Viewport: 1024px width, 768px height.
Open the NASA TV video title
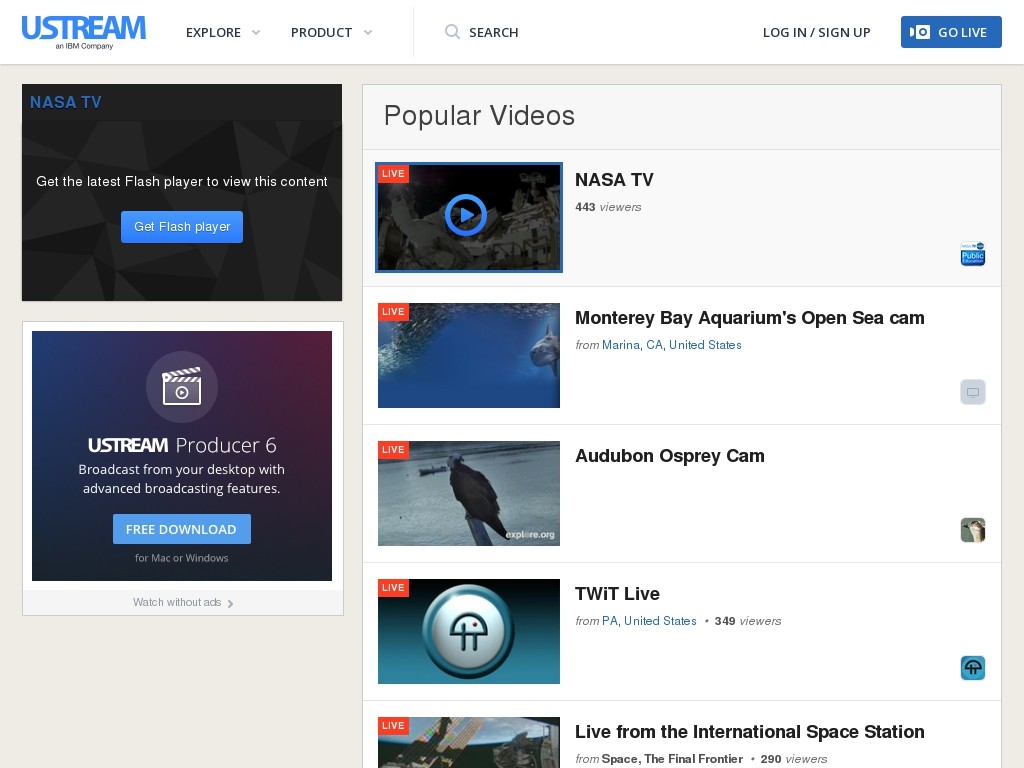[x=614, y=180]
